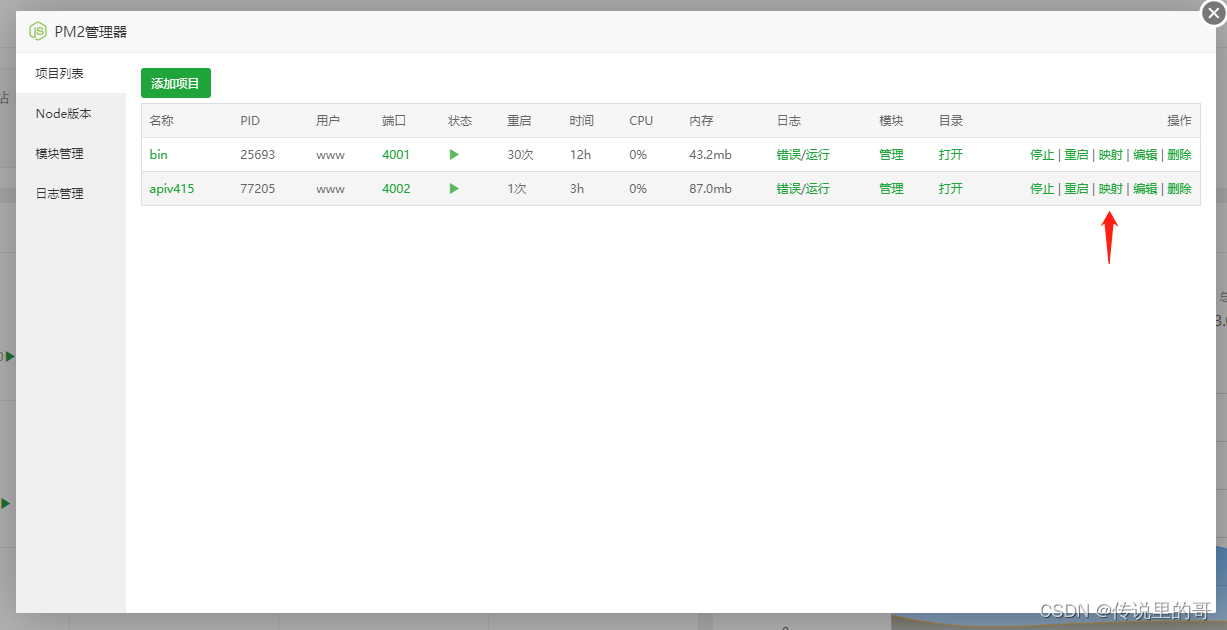Click the 添加项目 button
1227x630 pixels.
click(176, 83)
